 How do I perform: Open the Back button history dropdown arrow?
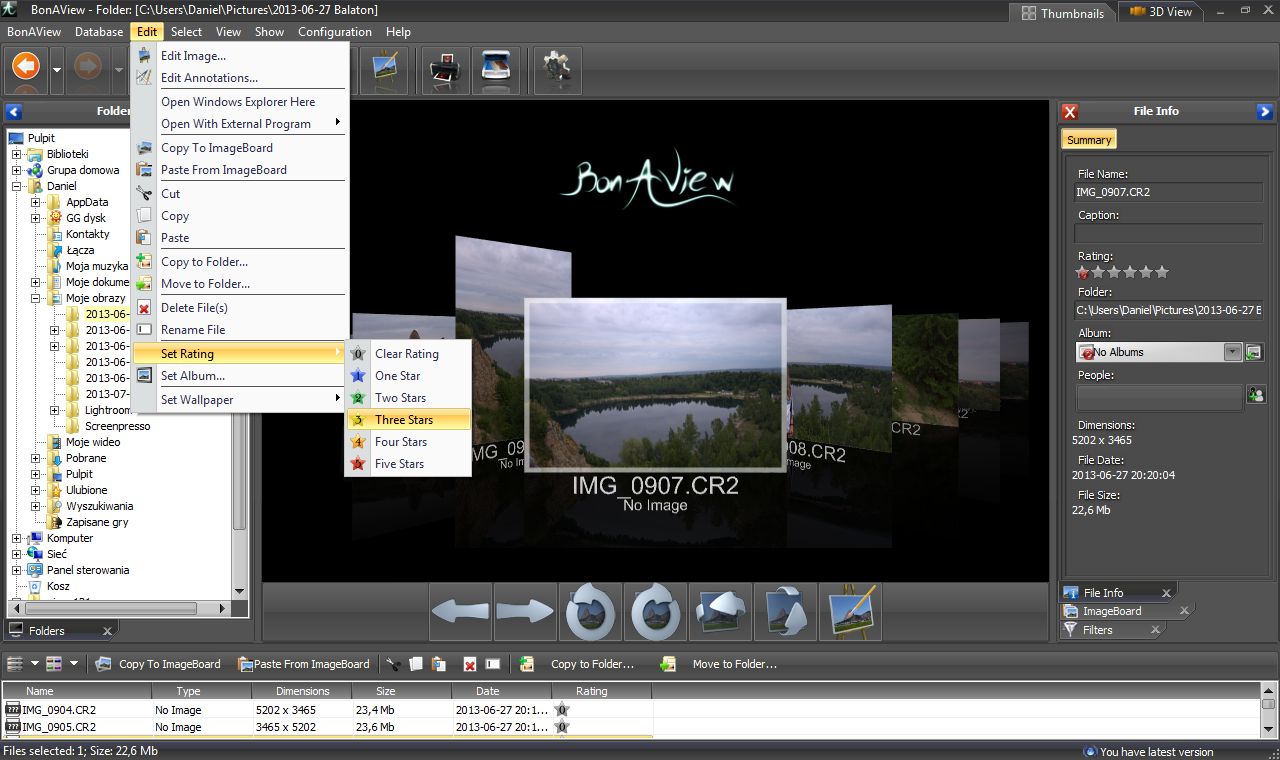[56, 69]
